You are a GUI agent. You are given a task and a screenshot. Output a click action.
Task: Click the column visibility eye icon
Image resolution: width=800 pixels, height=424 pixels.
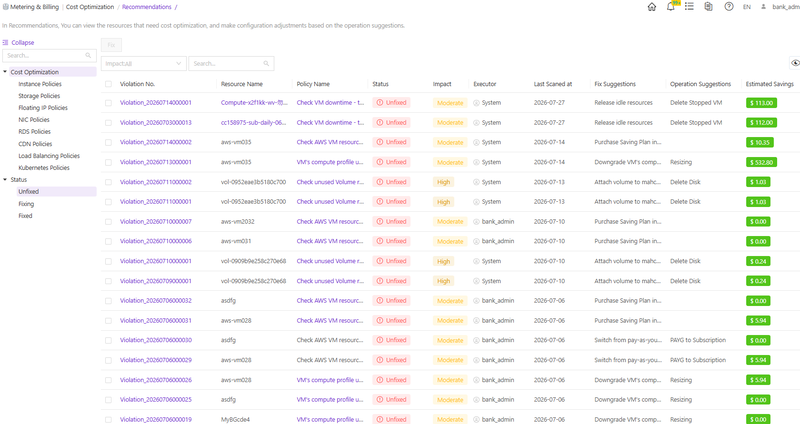795,63
